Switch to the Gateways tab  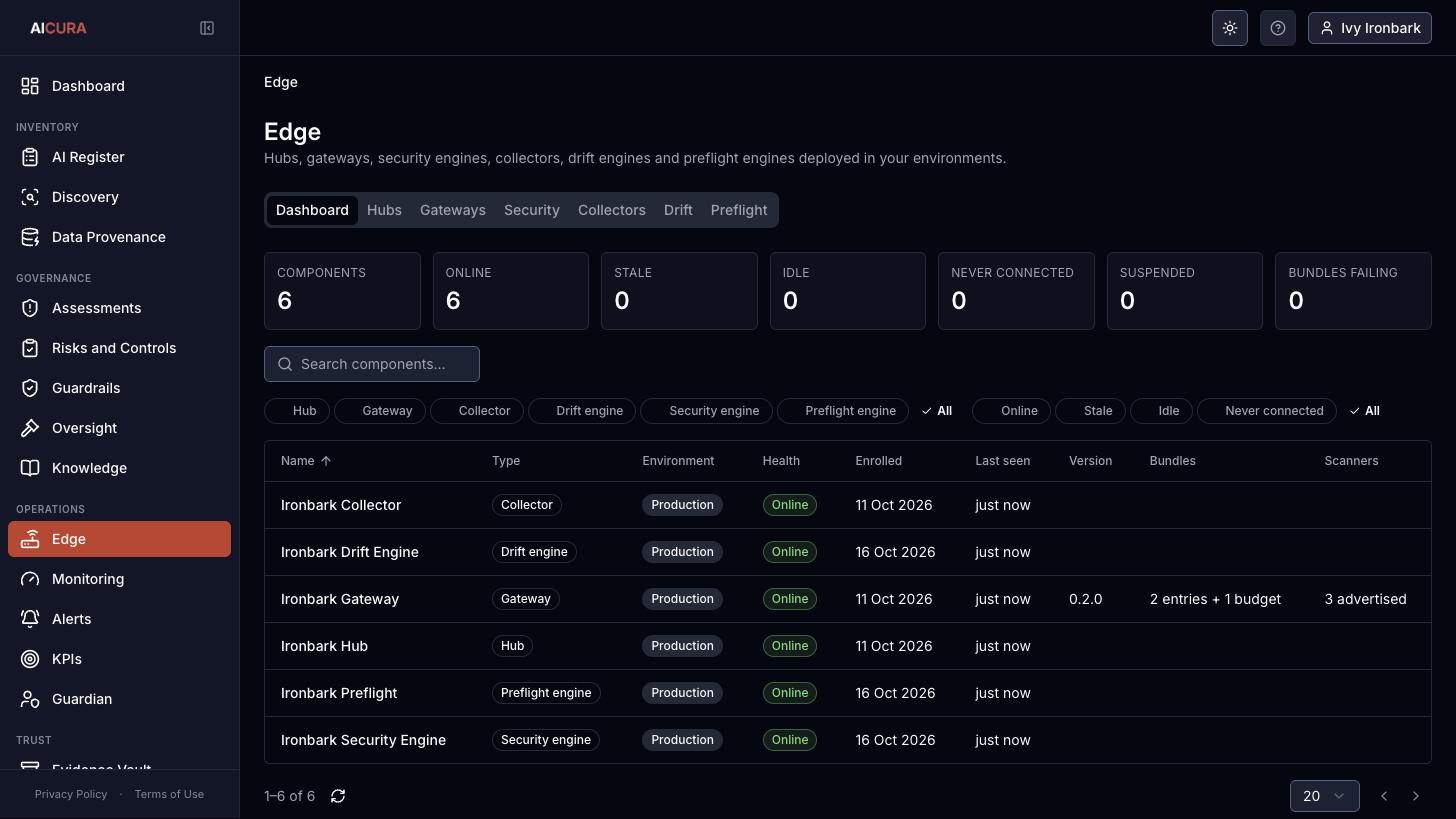coord(453,210)
